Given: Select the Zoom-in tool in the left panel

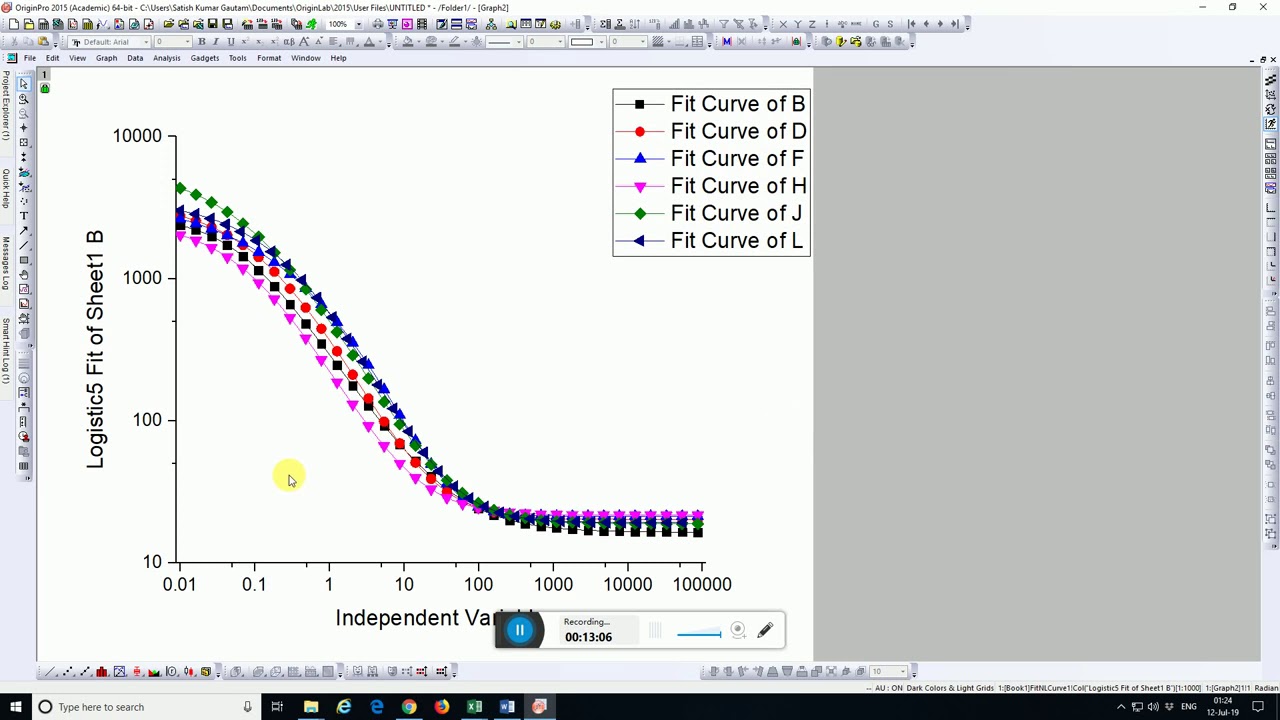Looking at the screenshot, I should coord(24,98).
